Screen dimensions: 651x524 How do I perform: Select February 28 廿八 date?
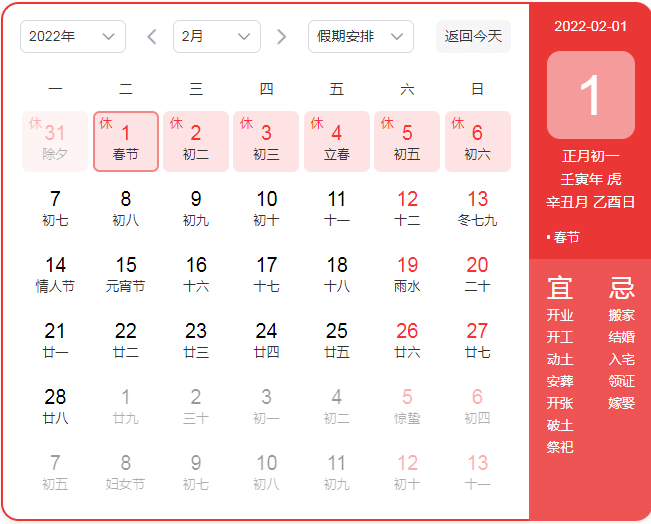pyautogui.click(x=55, y=406)
